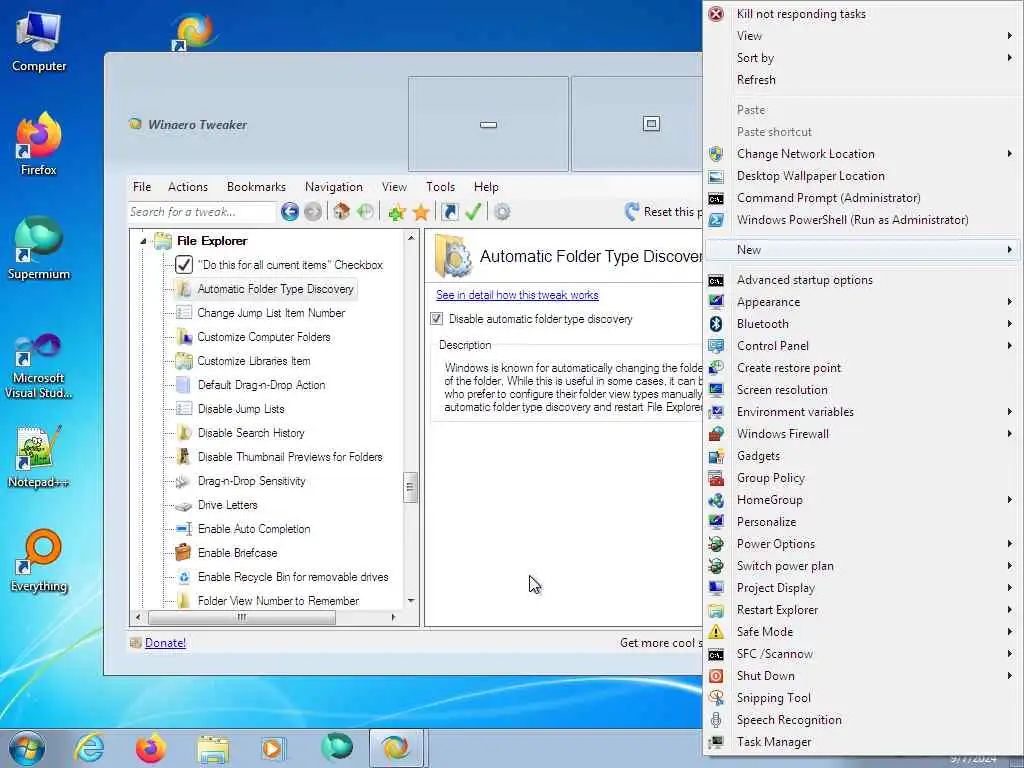Screen dimensions: 1024x768
Task: Expand the New submenu arrow
Action: [1010, 249]
